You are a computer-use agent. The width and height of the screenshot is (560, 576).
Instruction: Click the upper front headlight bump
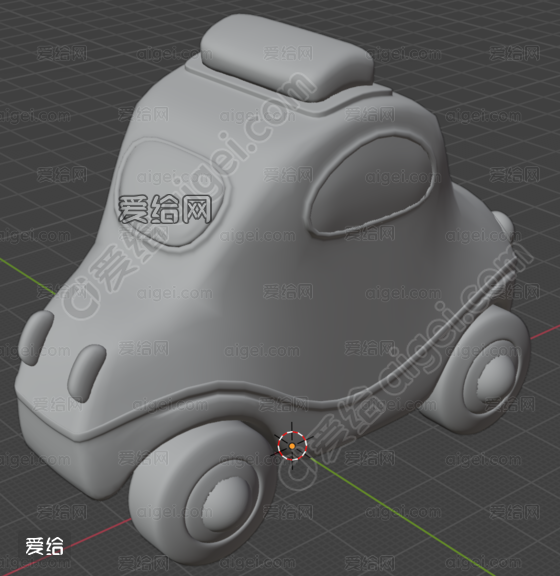(36, 338)
